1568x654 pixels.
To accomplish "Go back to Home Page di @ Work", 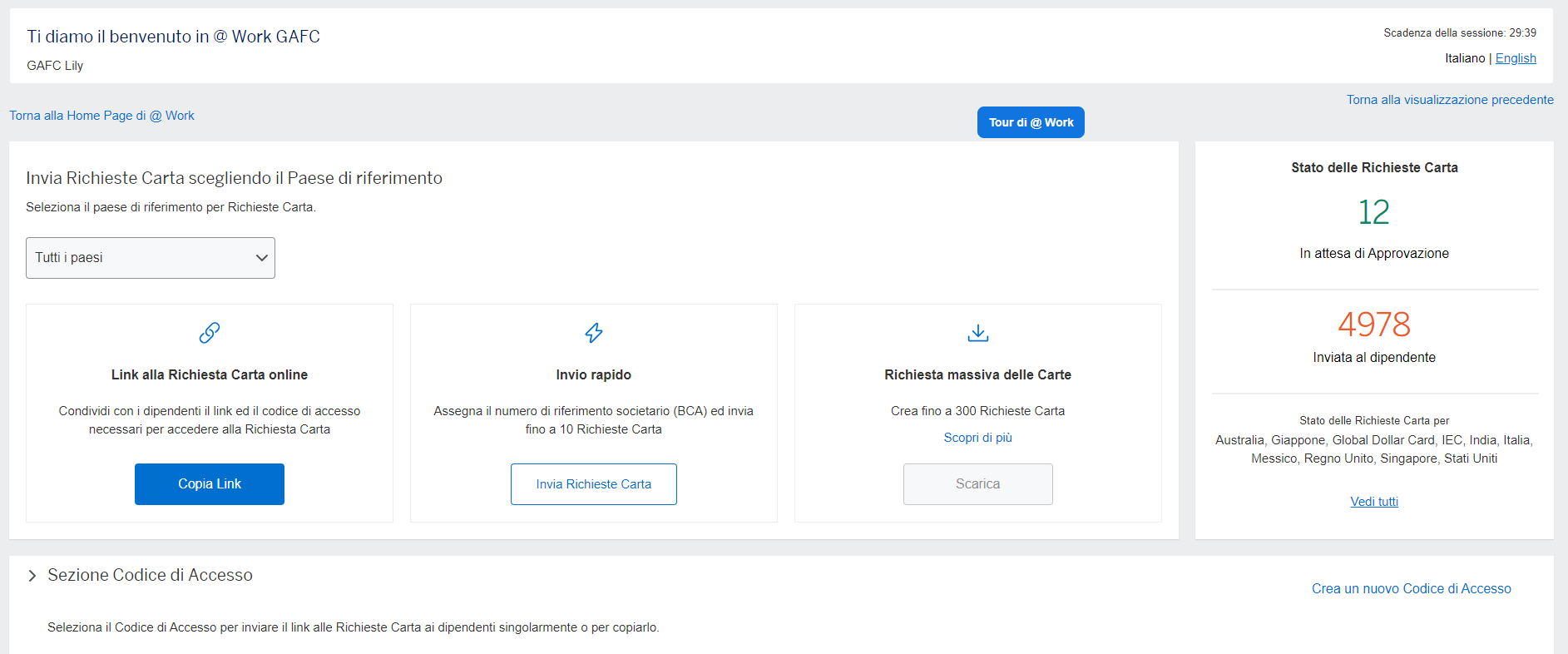I will [101, 116].
